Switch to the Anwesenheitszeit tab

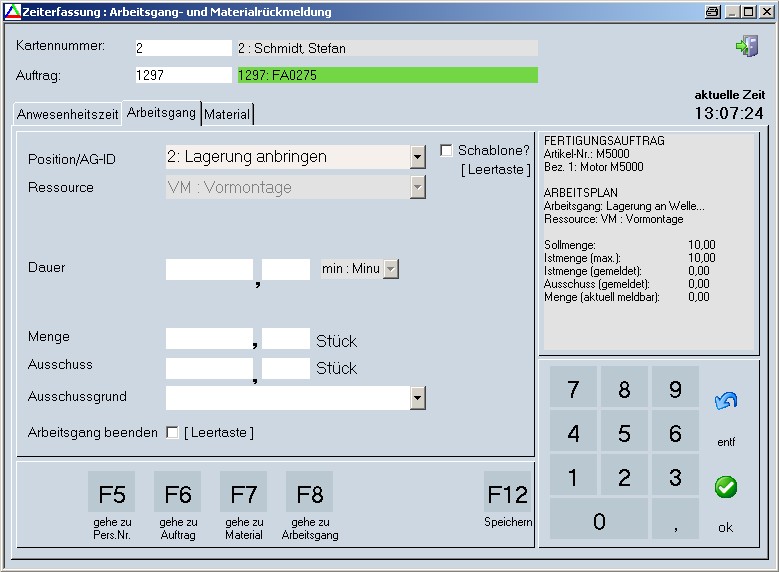(x=67, y=115)
